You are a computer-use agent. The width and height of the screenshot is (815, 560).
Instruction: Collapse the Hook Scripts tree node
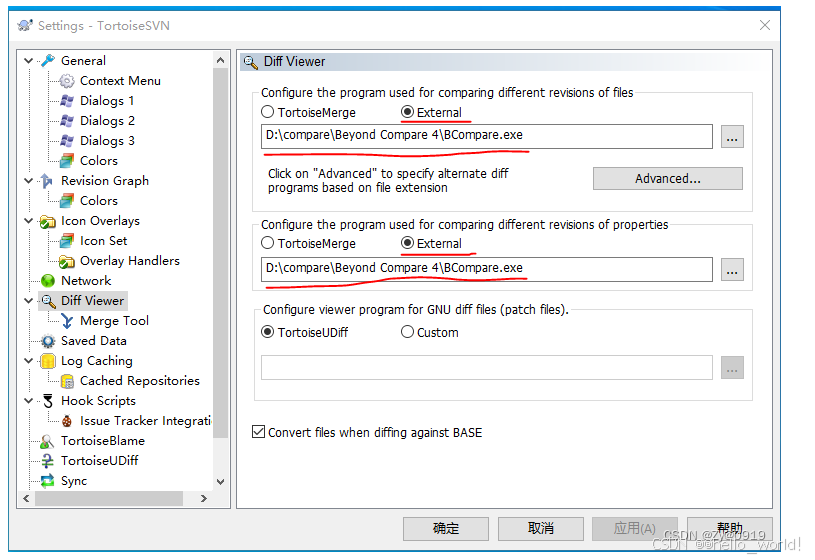pos(29,401)
